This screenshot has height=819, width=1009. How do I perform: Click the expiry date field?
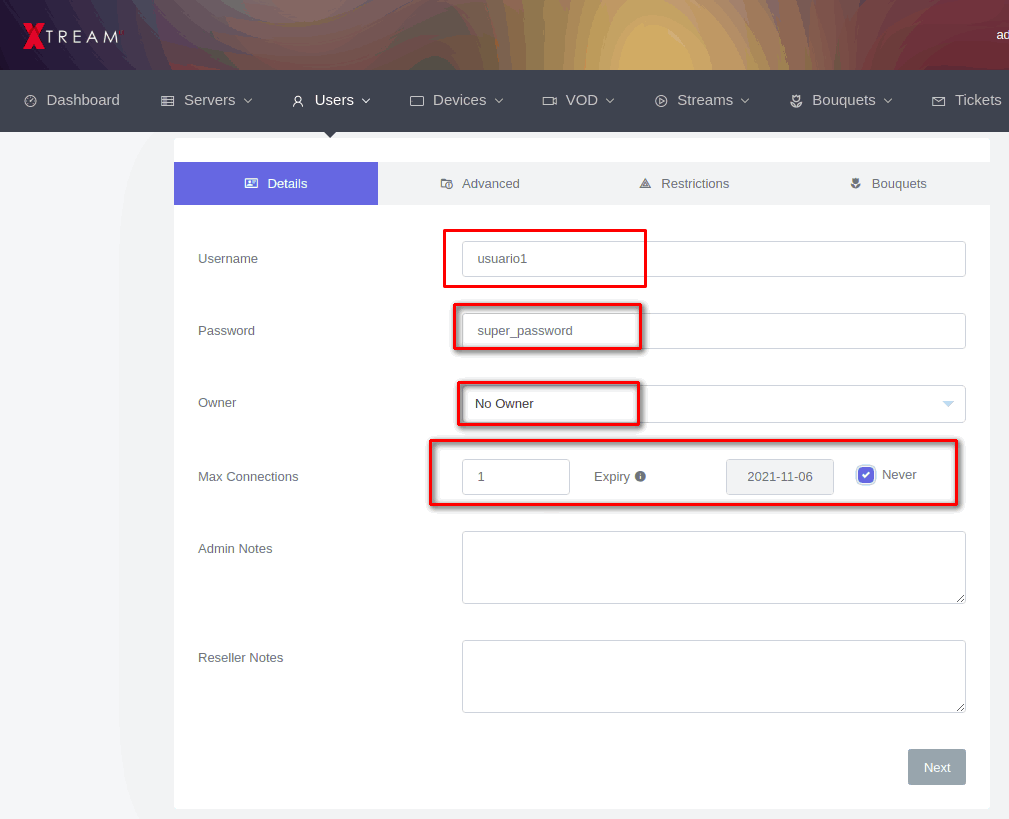pyautogui.click(x=779, y=477)
